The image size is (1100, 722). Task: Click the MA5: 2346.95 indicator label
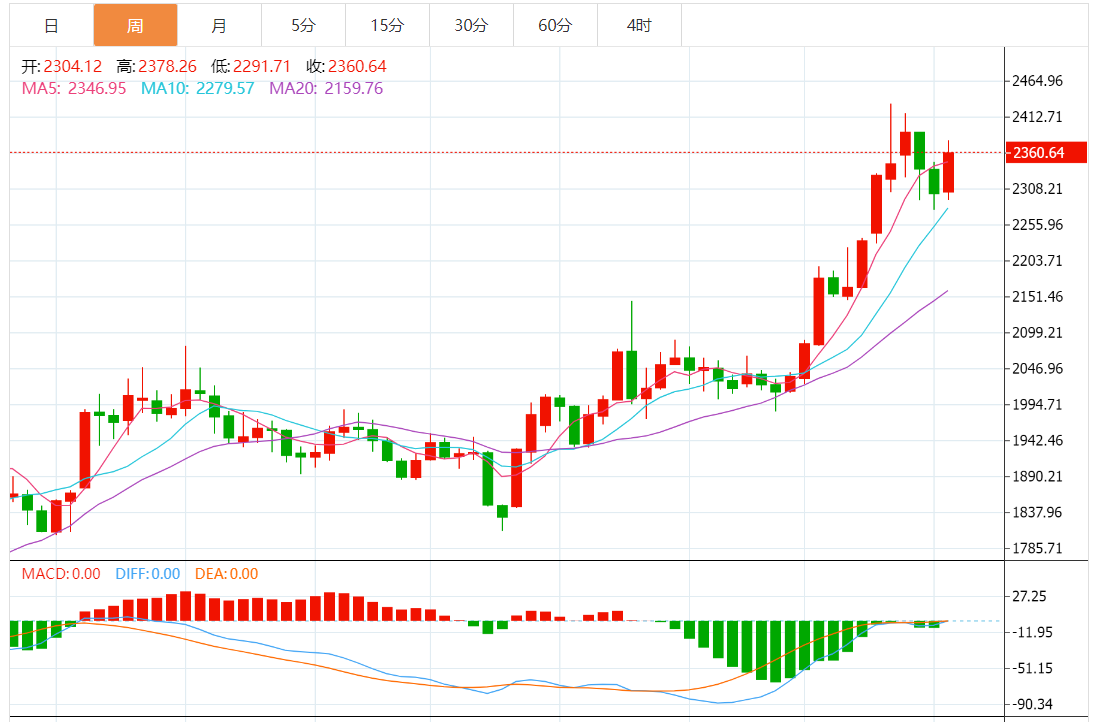click(x=74, y=88)
